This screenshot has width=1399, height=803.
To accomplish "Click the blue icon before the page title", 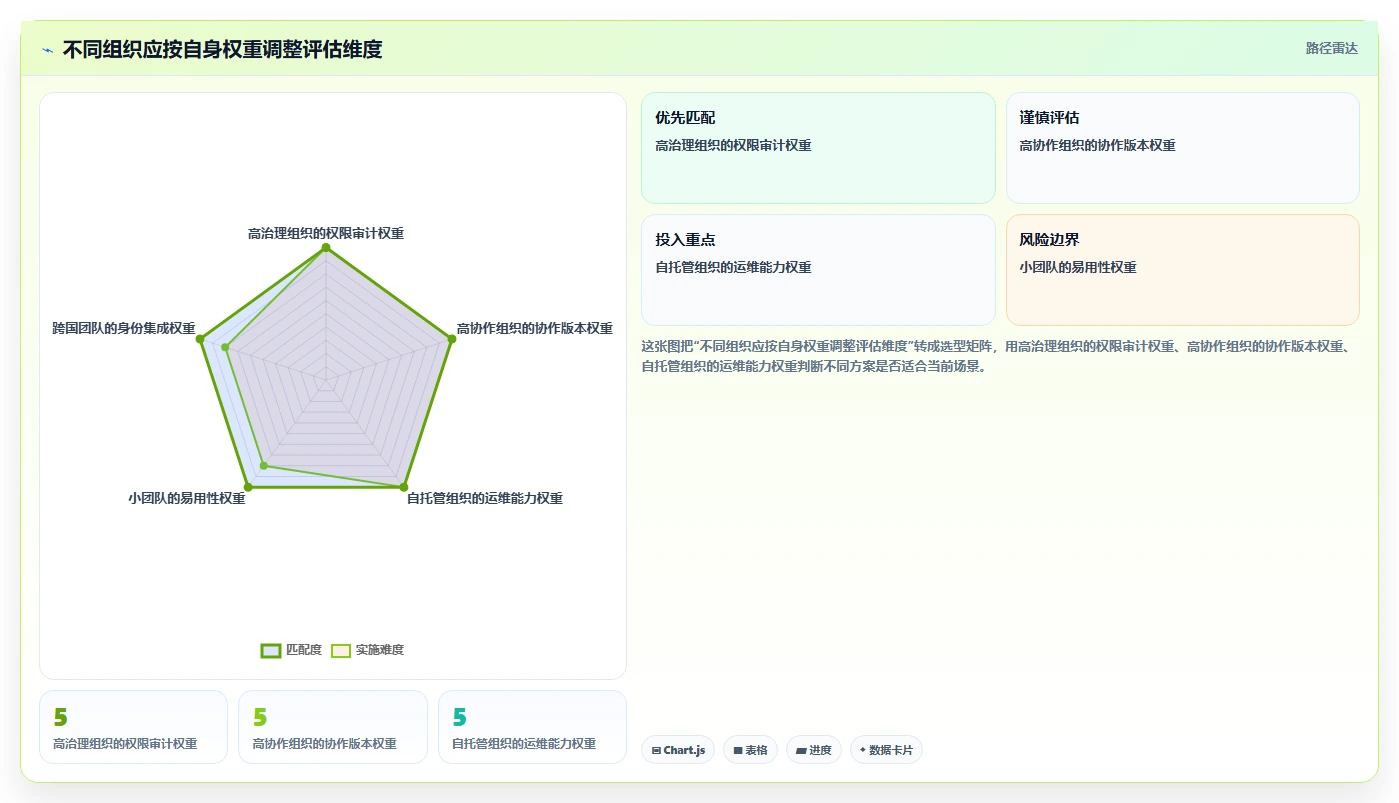I will coord(47,50).
